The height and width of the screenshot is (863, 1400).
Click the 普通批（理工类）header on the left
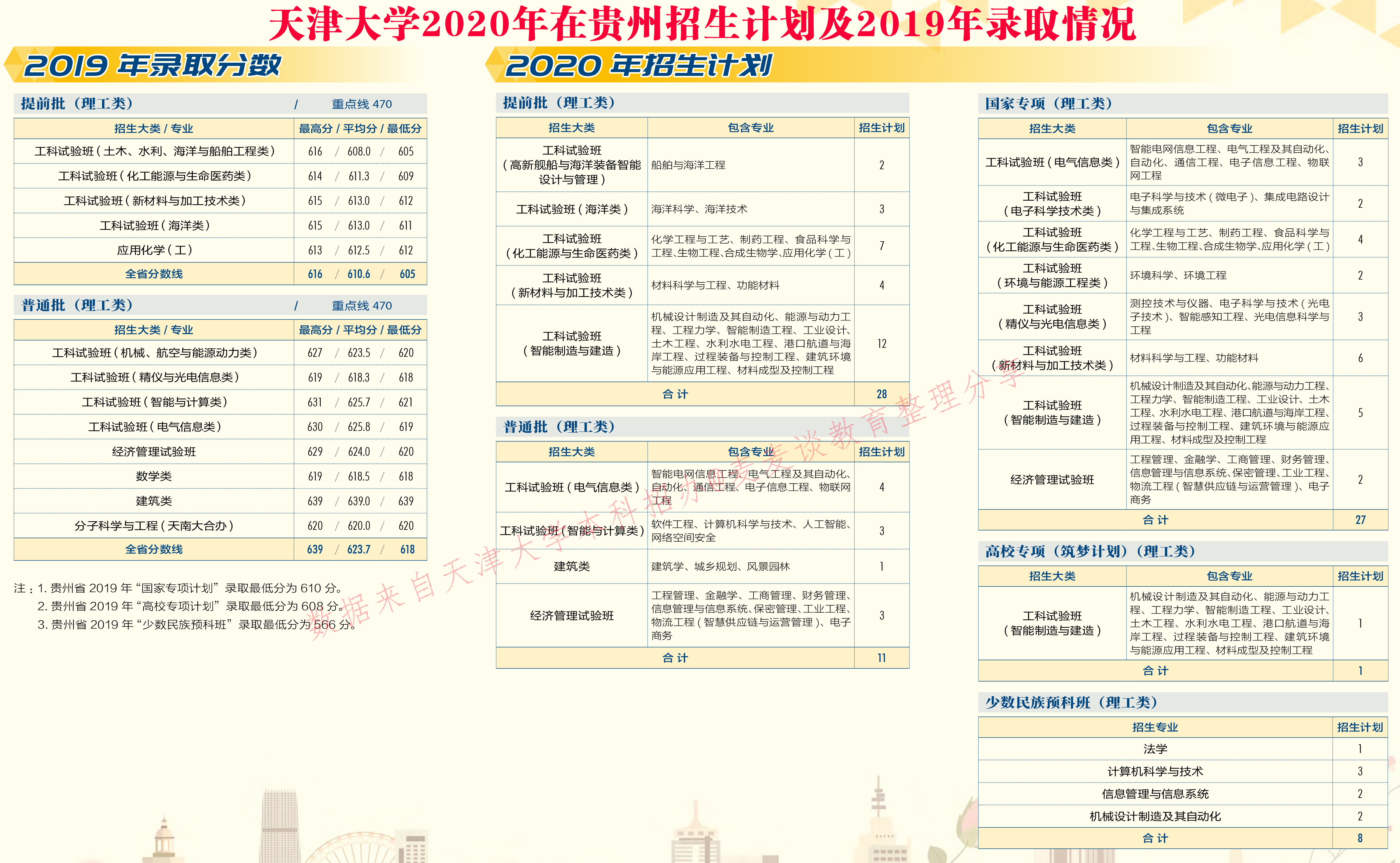(x=77, y=305)
